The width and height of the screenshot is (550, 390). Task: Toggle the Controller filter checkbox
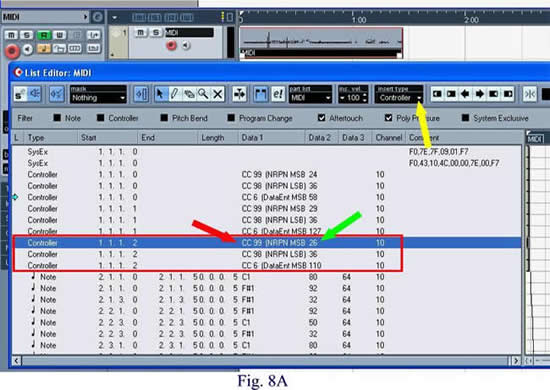point(101,118)
